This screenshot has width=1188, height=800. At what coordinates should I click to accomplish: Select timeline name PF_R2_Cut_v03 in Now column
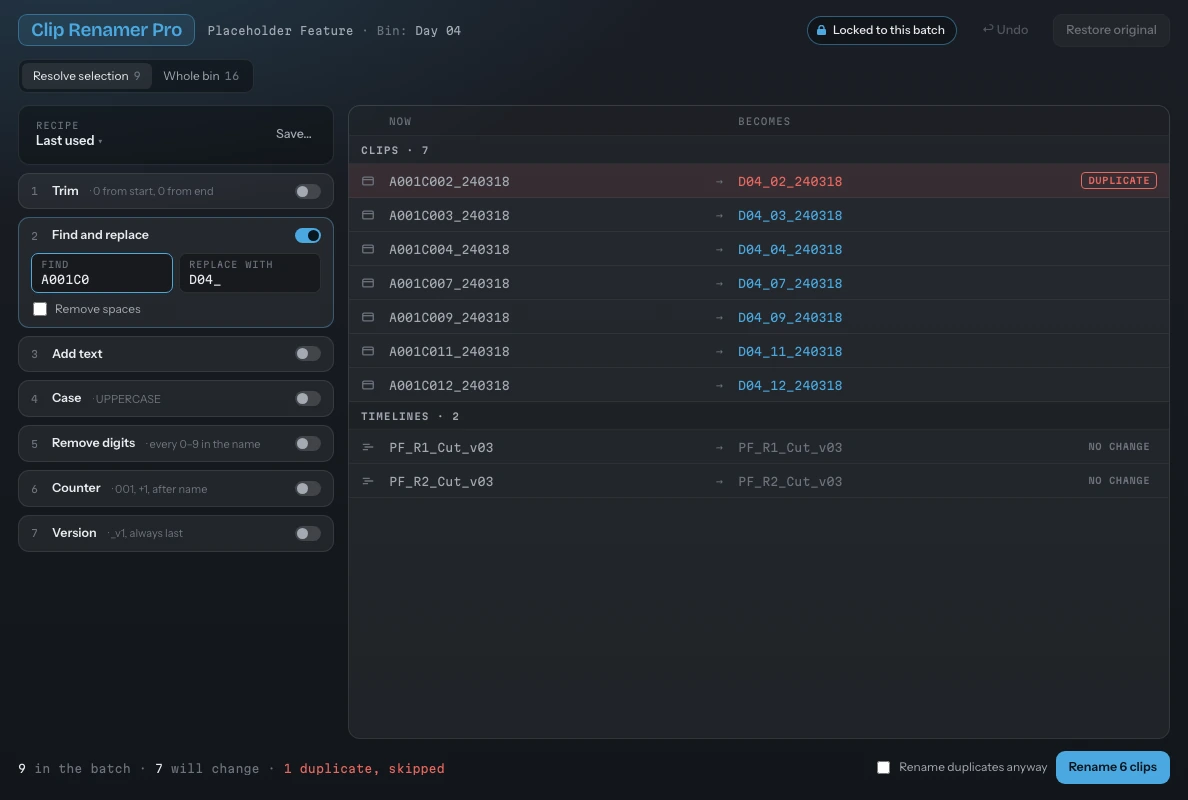tap(441, 481)
